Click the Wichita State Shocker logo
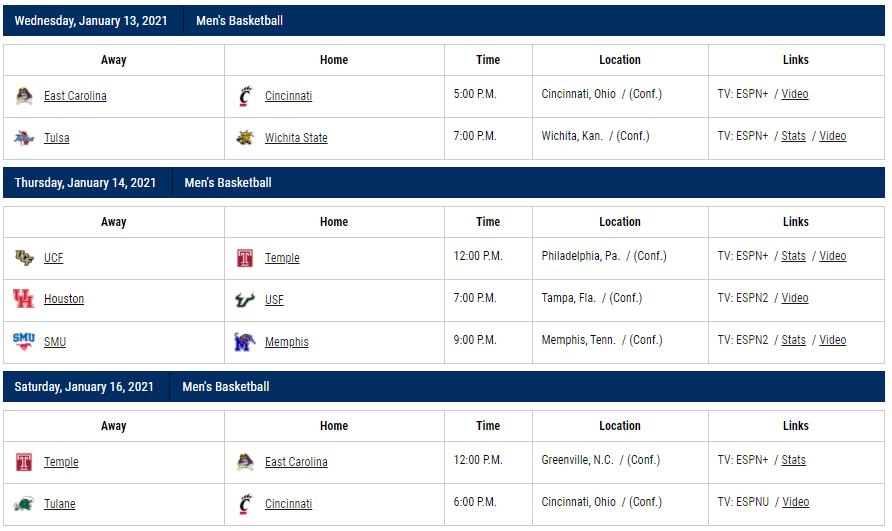This screenshot has width=892, height=531. pos(245,138)
